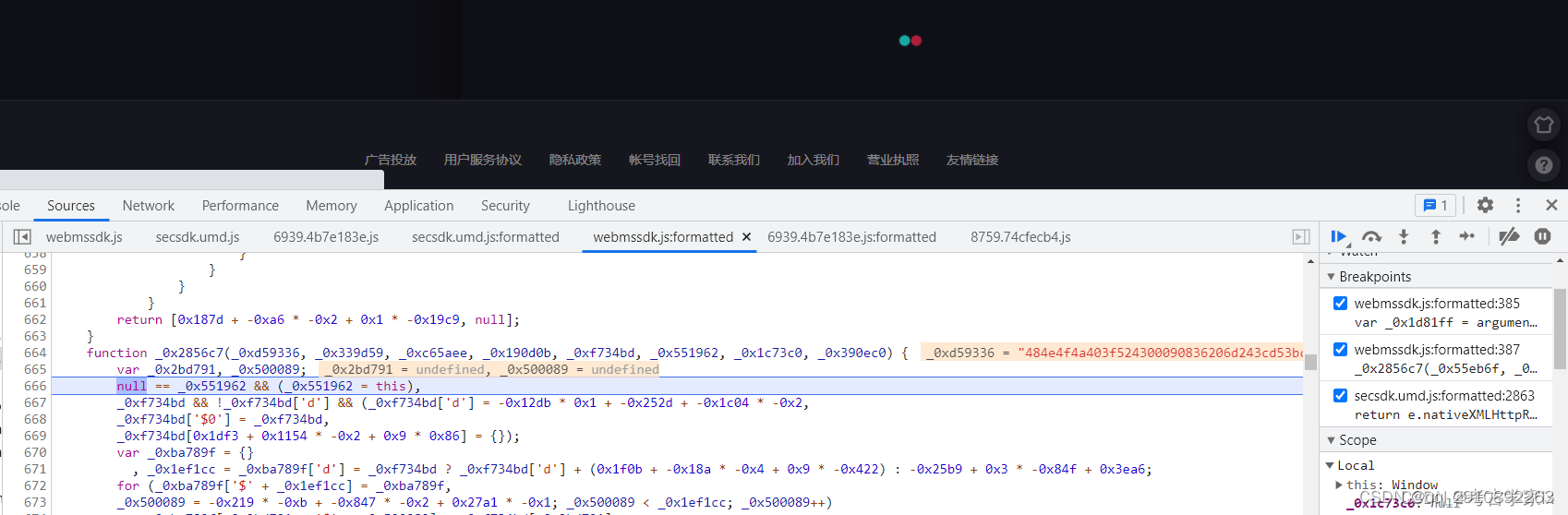1568x515 pixels.
Task: Disable breakpoint at webmssdk.js:formatted:387
Action: click(1340, 349)
